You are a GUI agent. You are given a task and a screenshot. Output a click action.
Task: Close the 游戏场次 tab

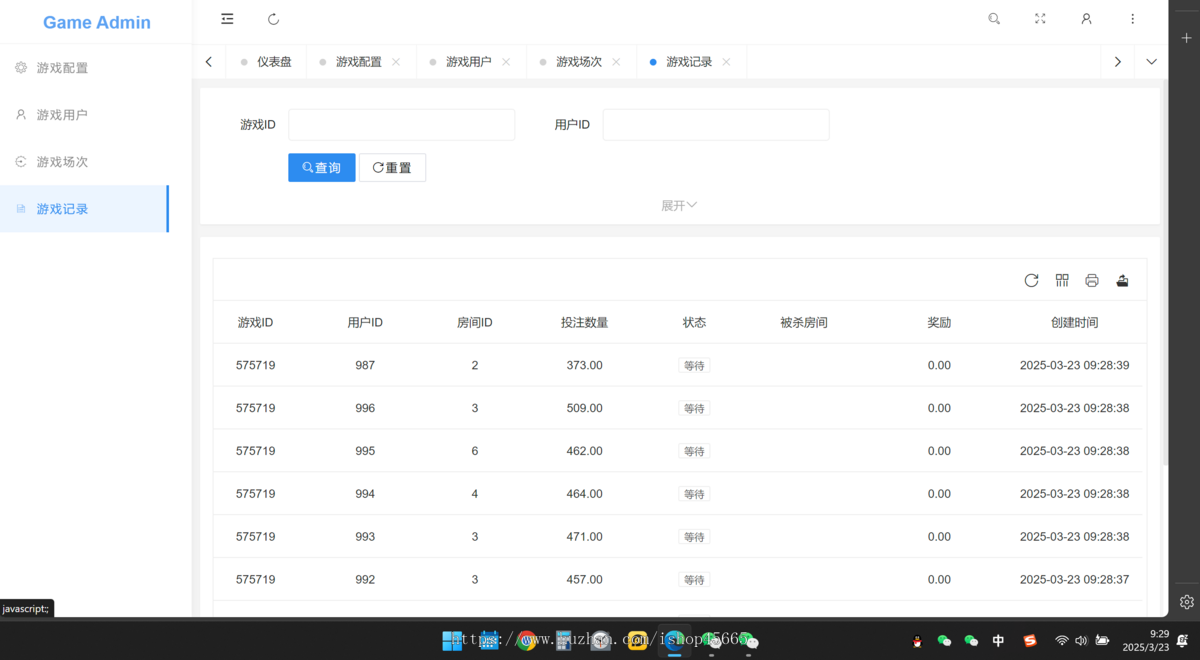coord(616,62)
